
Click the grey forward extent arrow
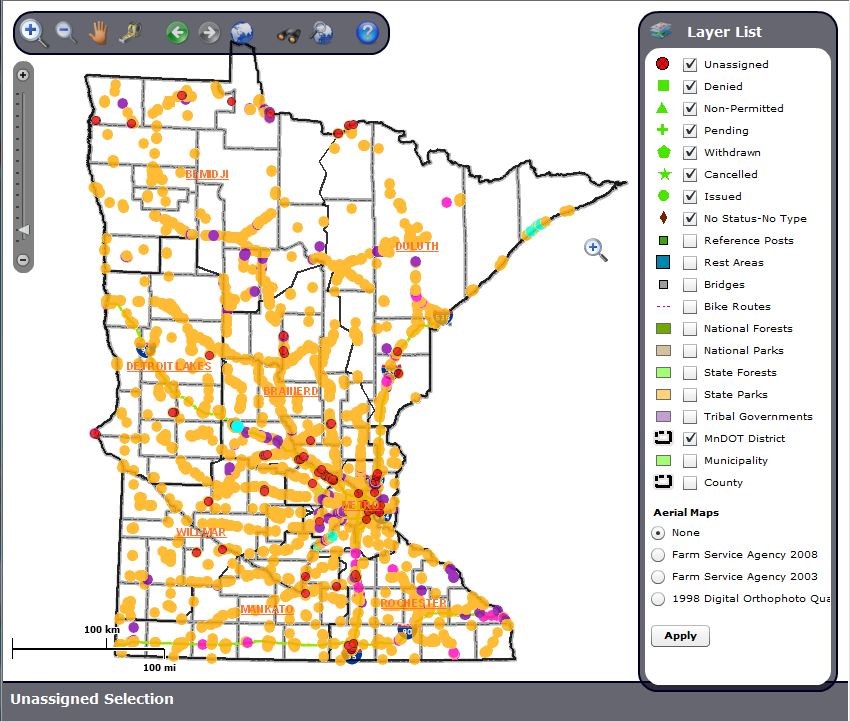(208, 33)
